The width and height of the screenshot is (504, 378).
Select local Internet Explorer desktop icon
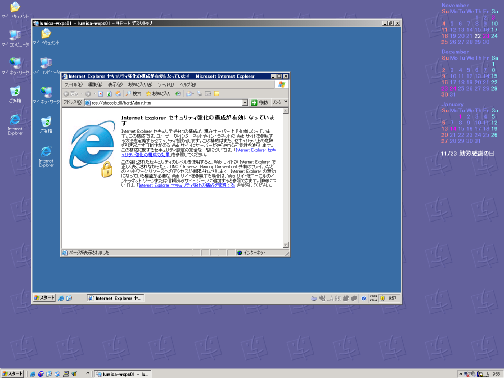point(15,124)
